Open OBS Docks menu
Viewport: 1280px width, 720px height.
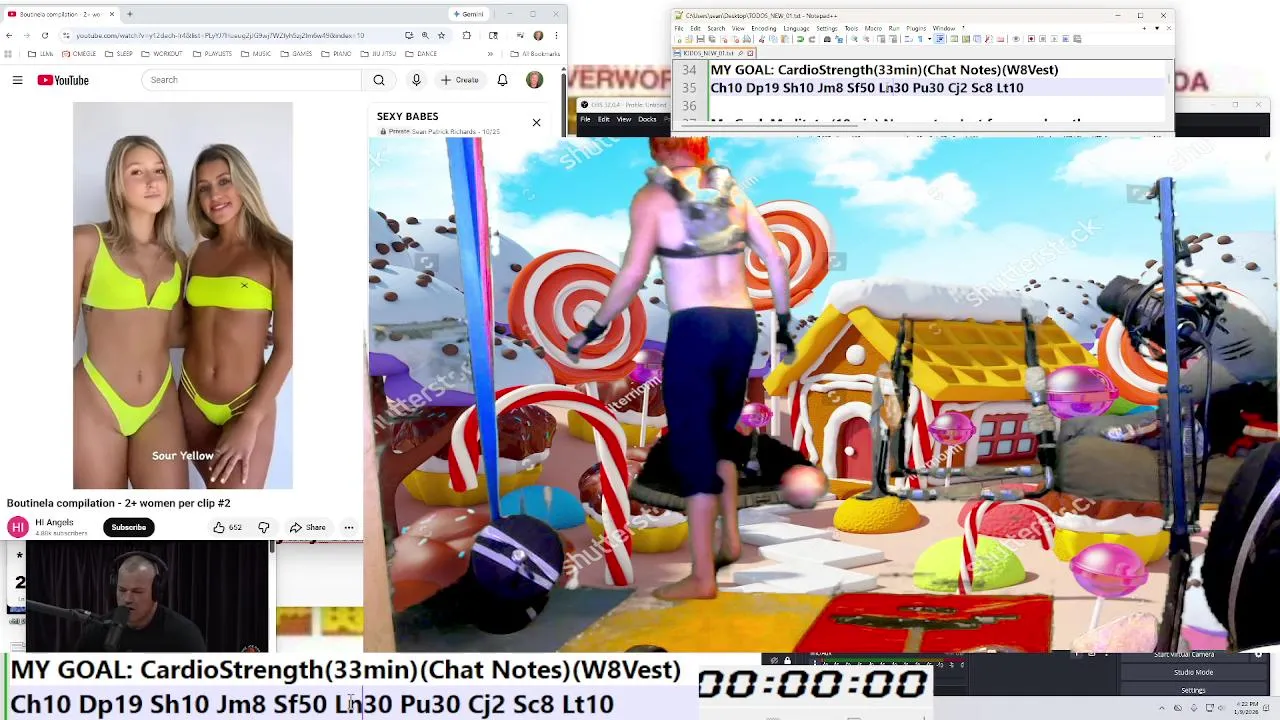(x=647, y=120)
